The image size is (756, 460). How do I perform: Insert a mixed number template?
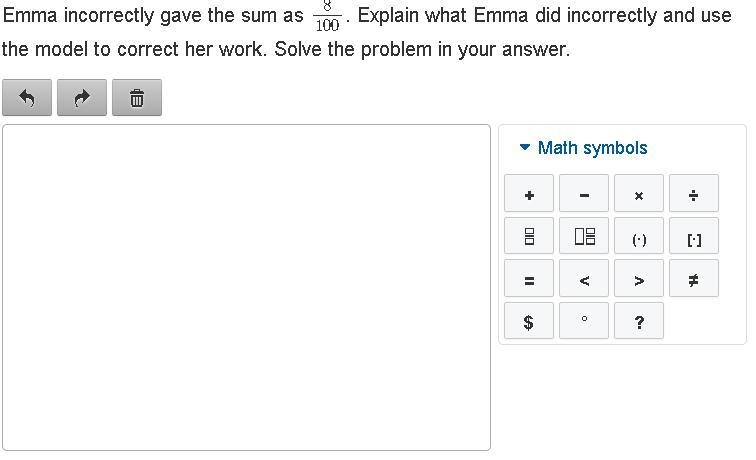584,236
